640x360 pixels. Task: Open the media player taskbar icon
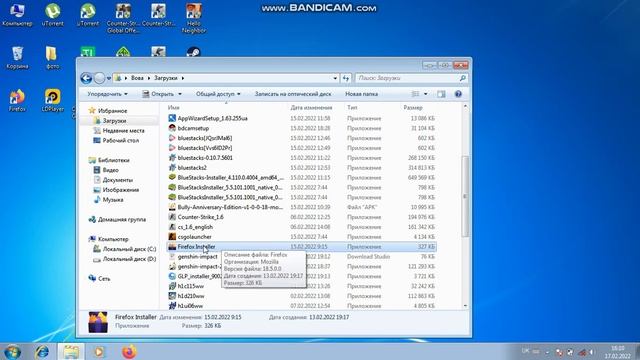99,352
